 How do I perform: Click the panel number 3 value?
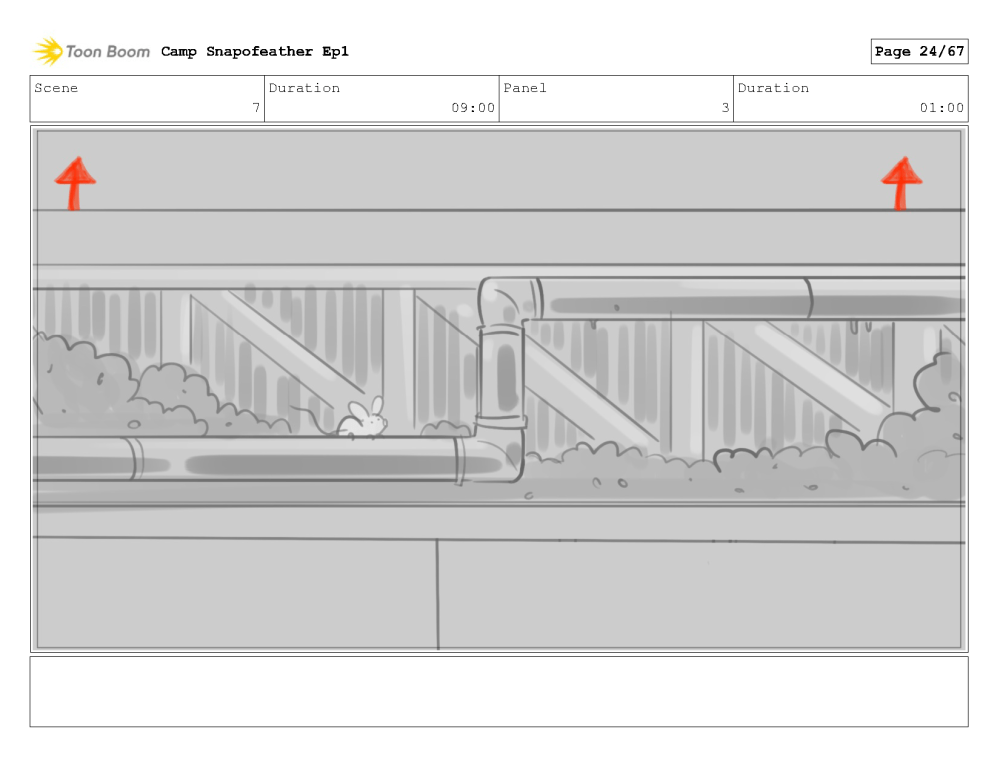pyautogui.click(x=725, y=108)
